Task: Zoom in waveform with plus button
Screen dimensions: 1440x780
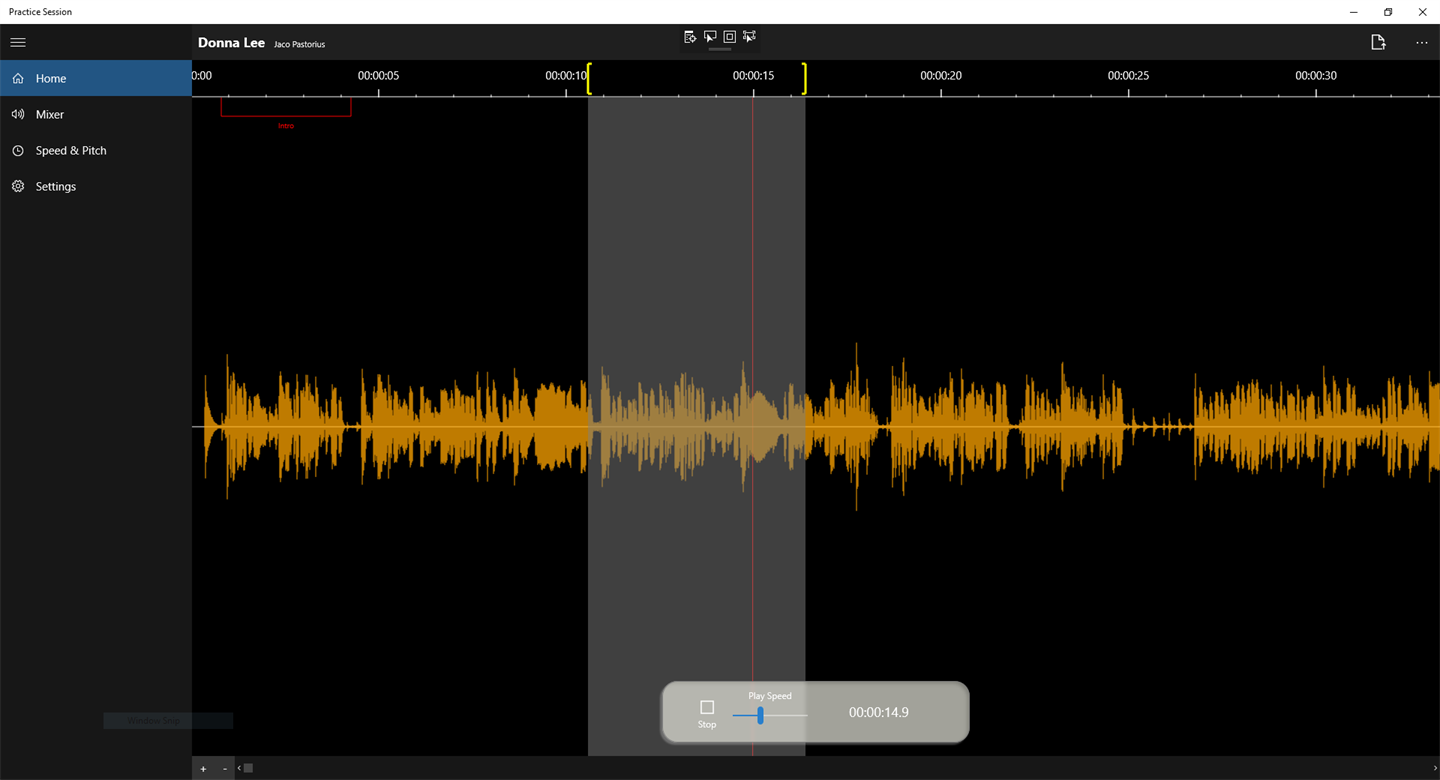Action: click(x=203, y=769)
